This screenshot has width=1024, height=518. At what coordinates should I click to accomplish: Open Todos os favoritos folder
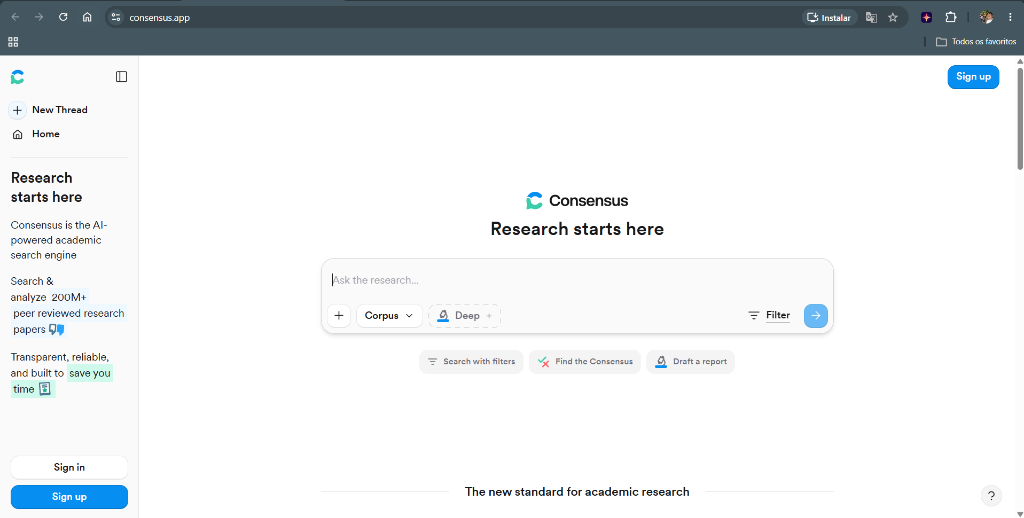click(x=976, y=42)
